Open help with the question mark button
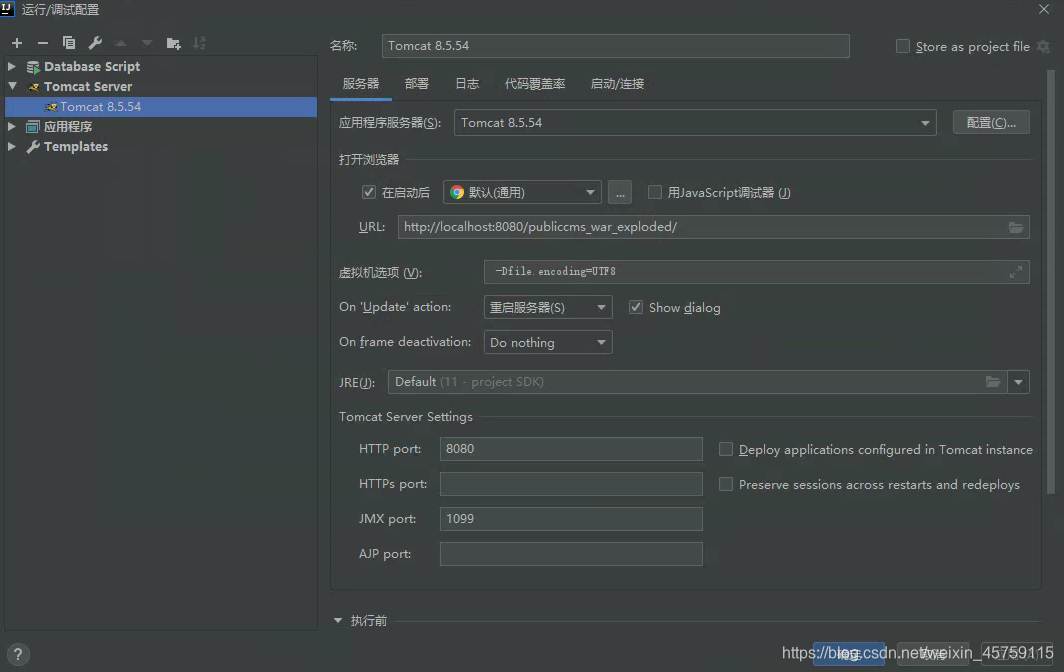Viewport: 1064px width, 672px height. pyautogui.click(x=18, y=654)
